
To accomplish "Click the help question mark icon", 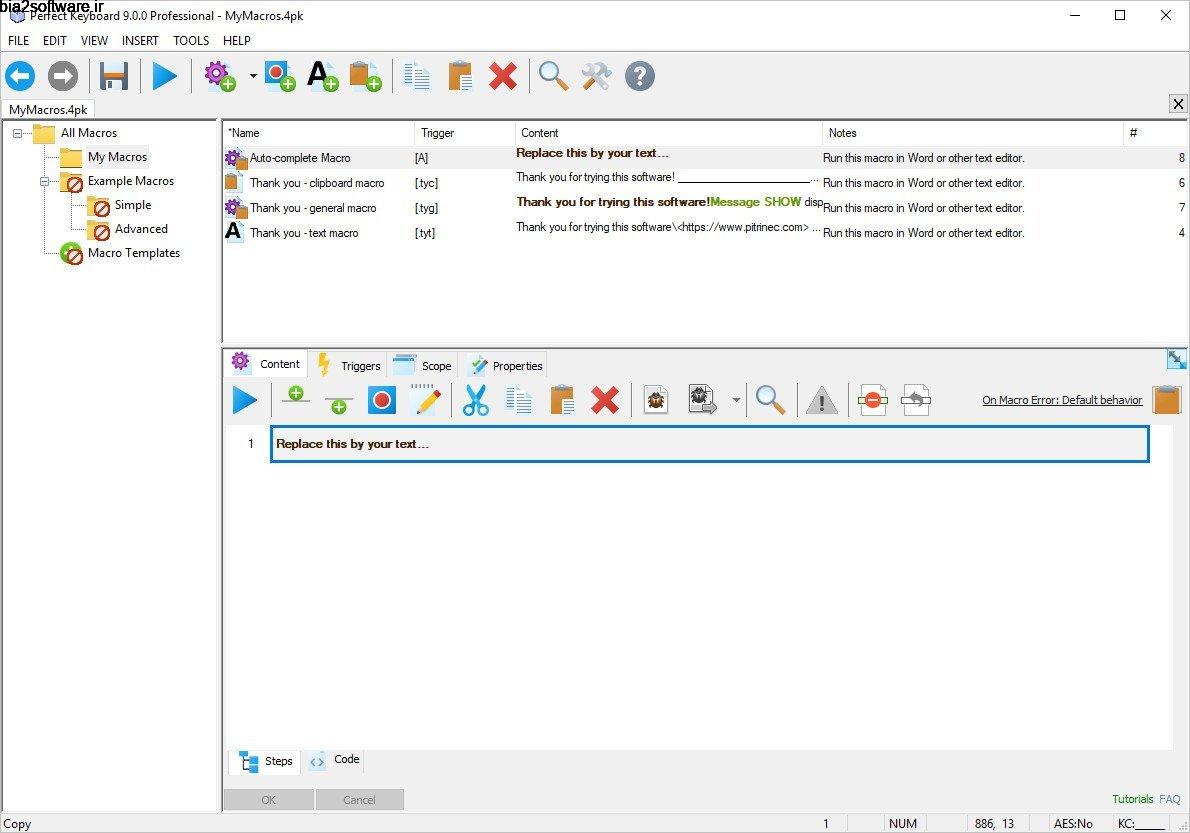I will [640, 76].
